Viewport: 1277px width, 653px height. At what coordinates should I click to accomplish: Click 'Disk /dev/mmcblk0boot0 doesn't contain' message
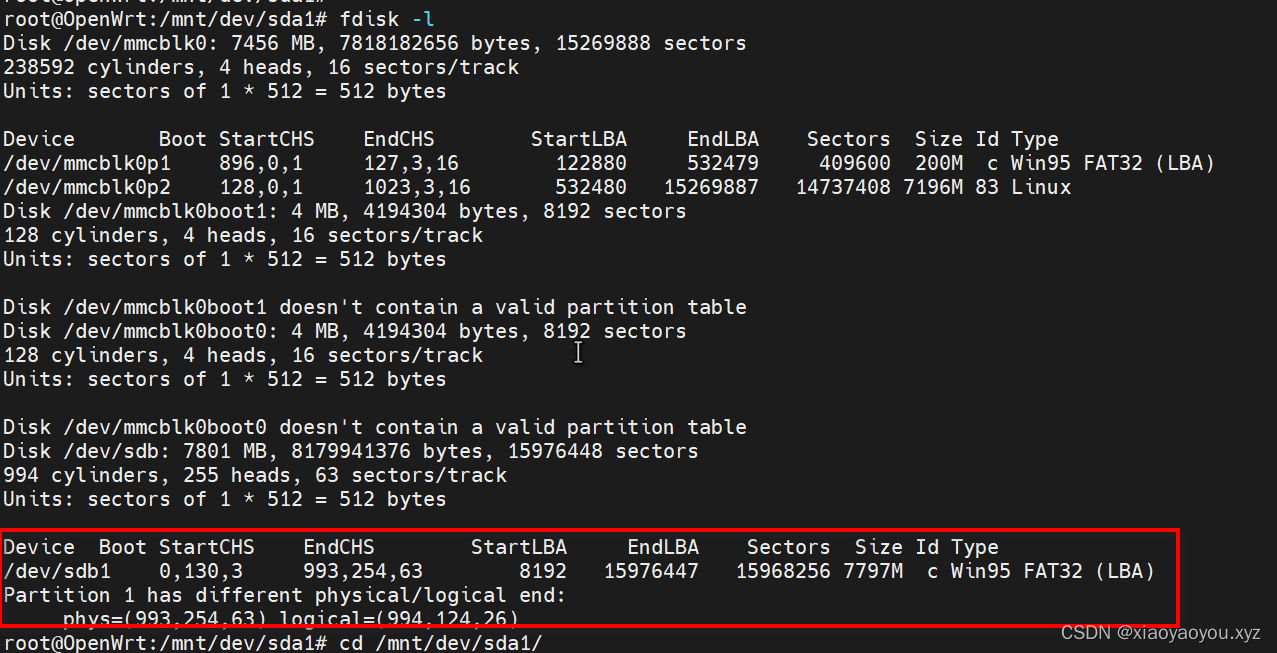375,427
